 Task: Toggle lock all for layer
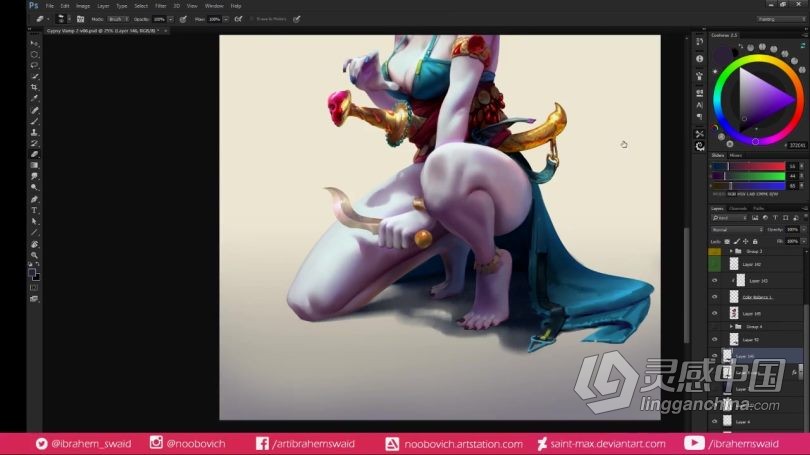tap(755, 241)
